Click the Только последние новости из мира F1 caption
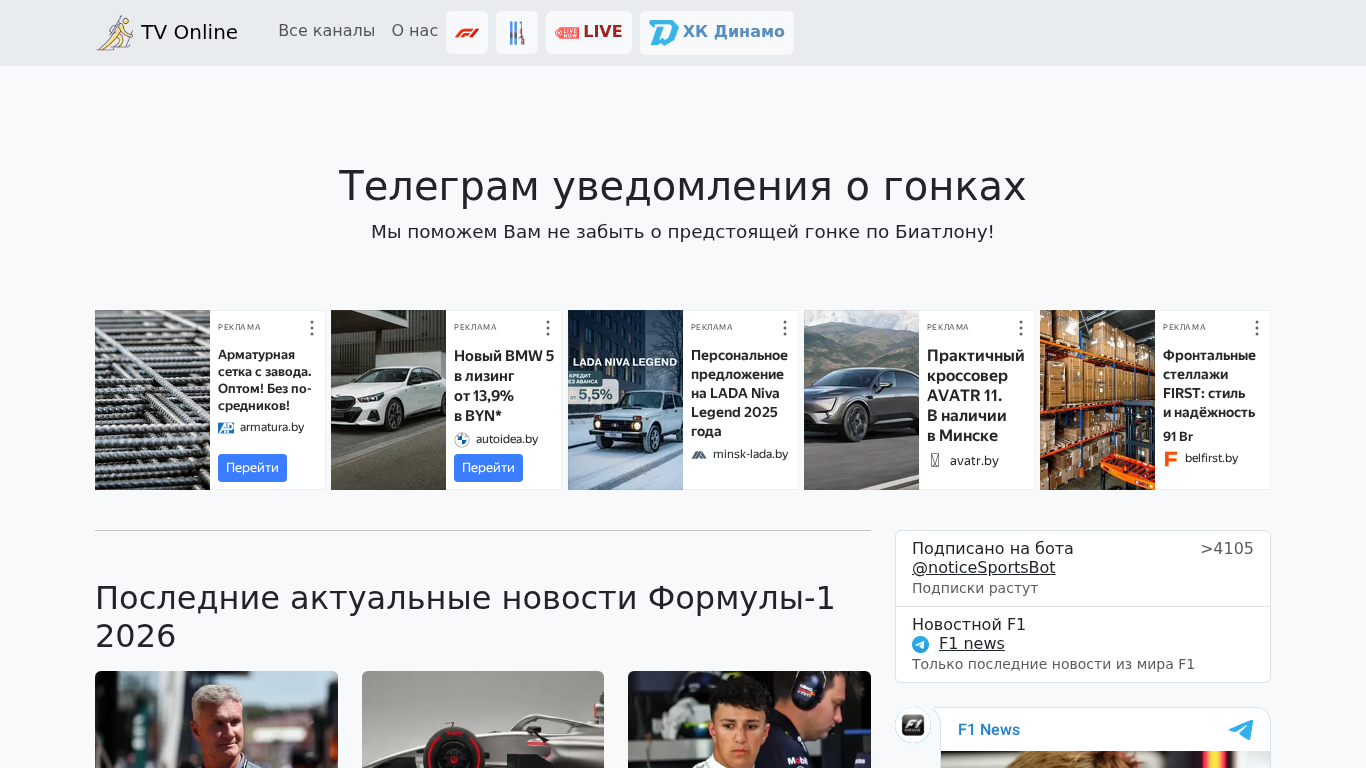 click(1053, 664)
